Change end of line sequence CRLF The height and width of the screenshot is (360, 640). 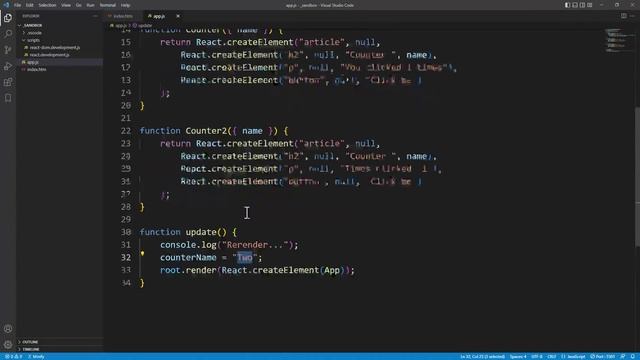coord(552,356)
